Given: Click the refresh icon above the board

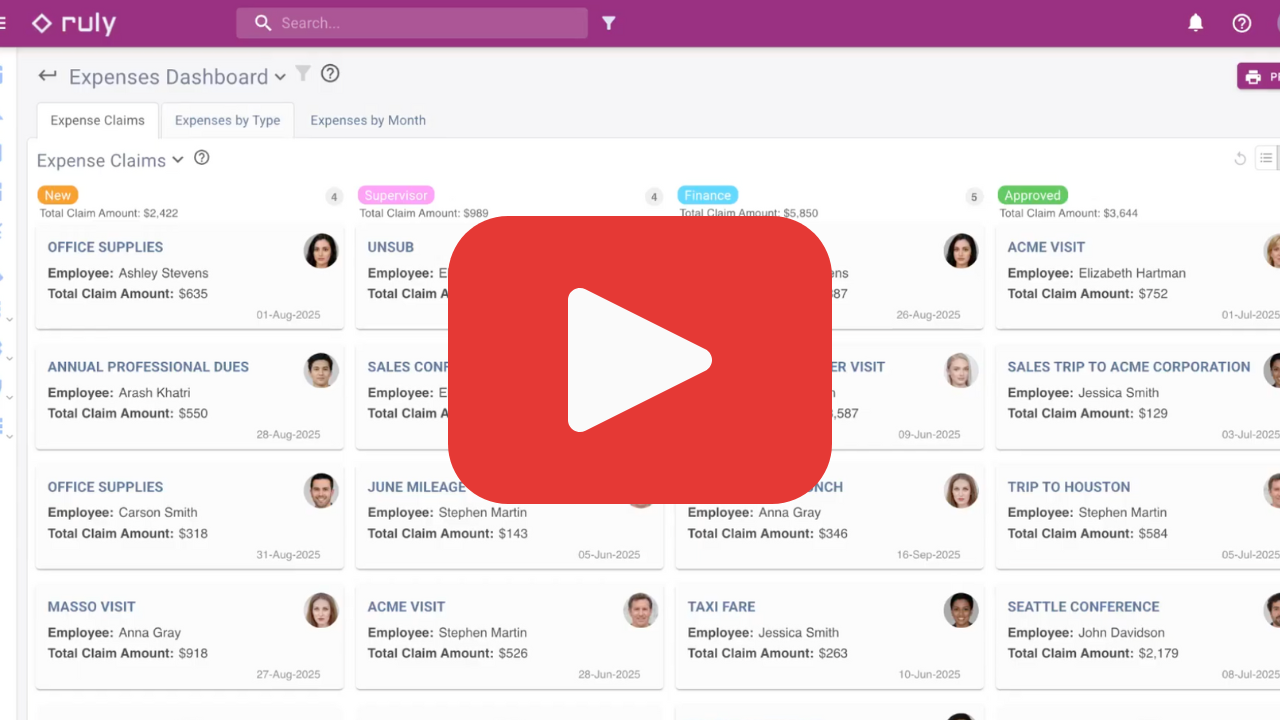Looking at the screenshot, I should (x=1240, y=158).
